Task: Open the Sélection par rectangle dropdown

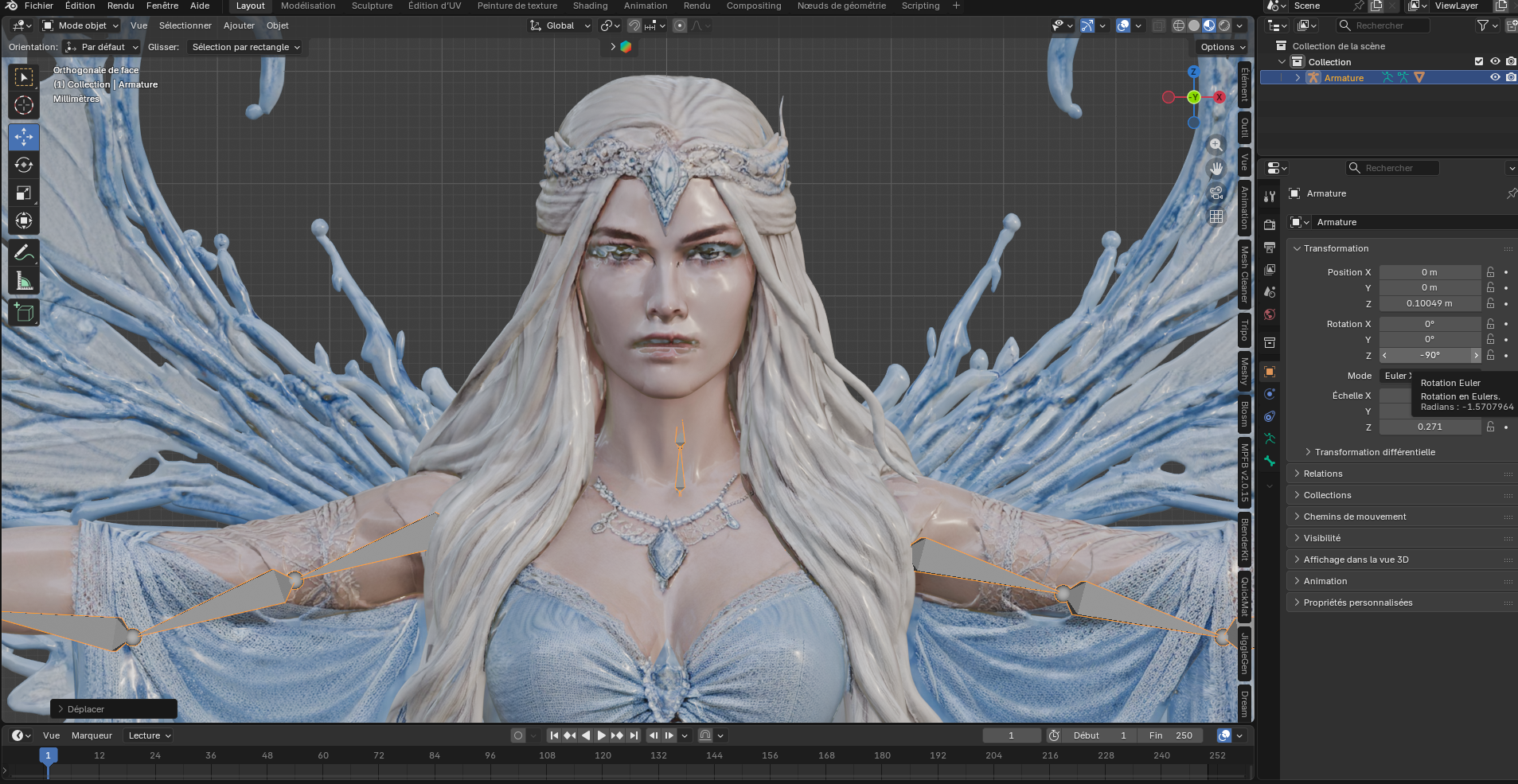Action: click(x=246, y=47)
